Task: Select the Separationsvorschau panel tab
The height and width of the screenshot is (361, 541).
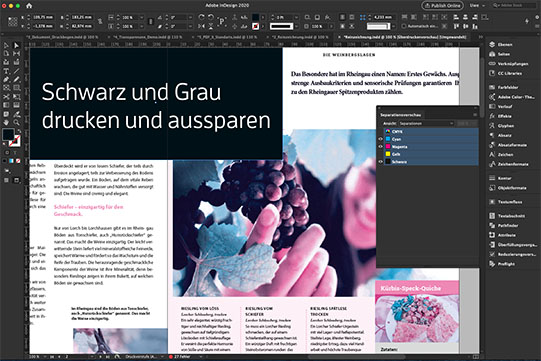Action: [400, 115]
